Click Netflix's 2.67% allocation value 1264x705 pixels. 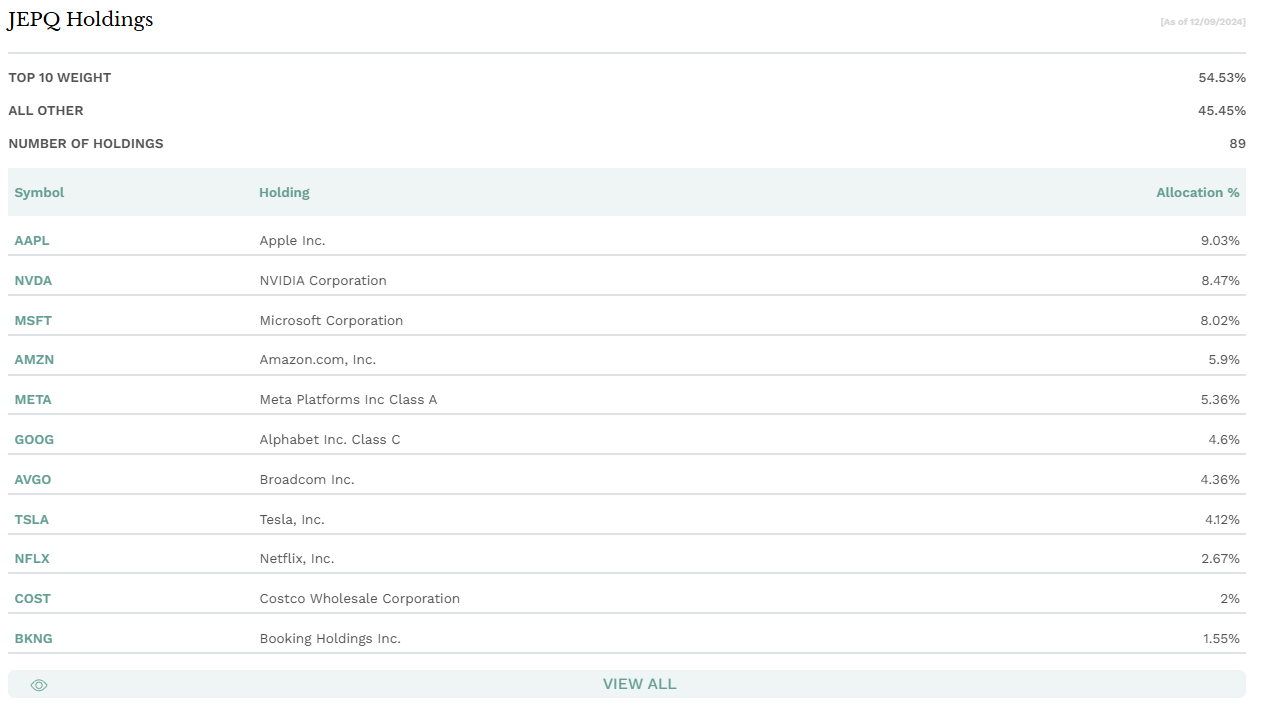pyautogui.click(x=1220, y=559)
